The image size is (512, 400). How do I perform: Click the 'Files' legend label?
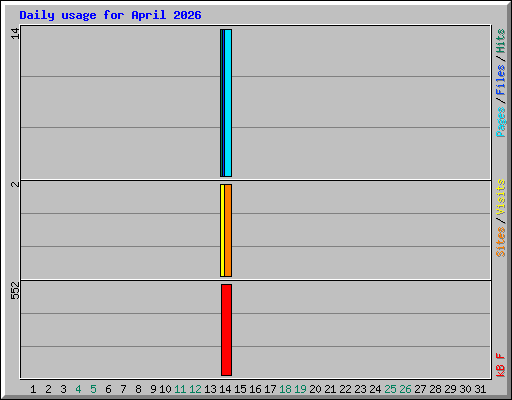point(501,80)
